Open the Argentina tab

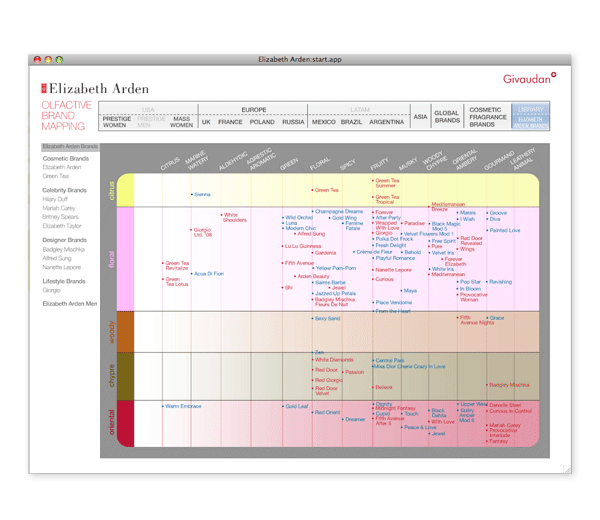tap(386, 122)
